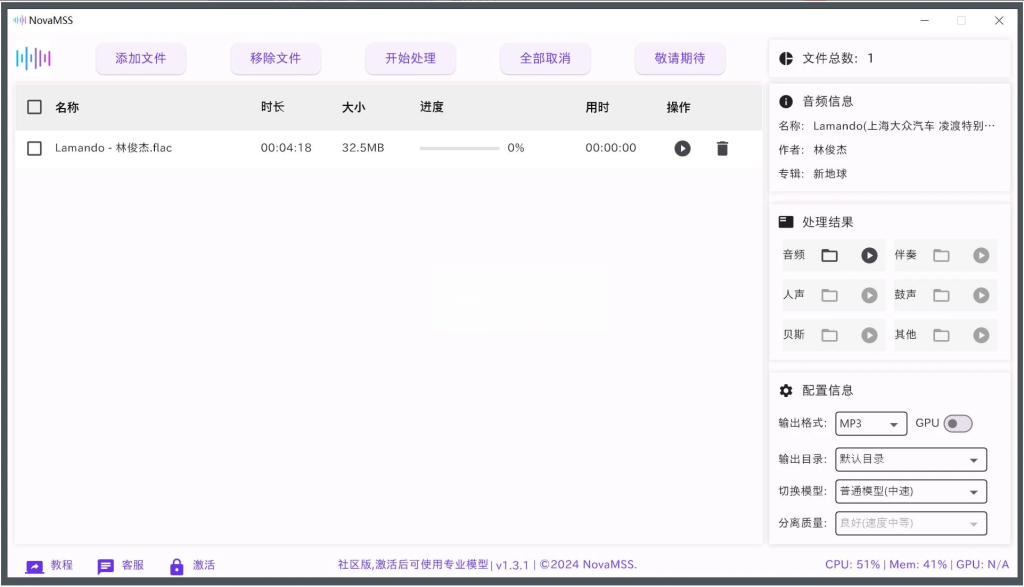Image resolution: width=1024 pixels, height=587 pixels.
Task: Click the 敬请期待 button
Action: 680,58
